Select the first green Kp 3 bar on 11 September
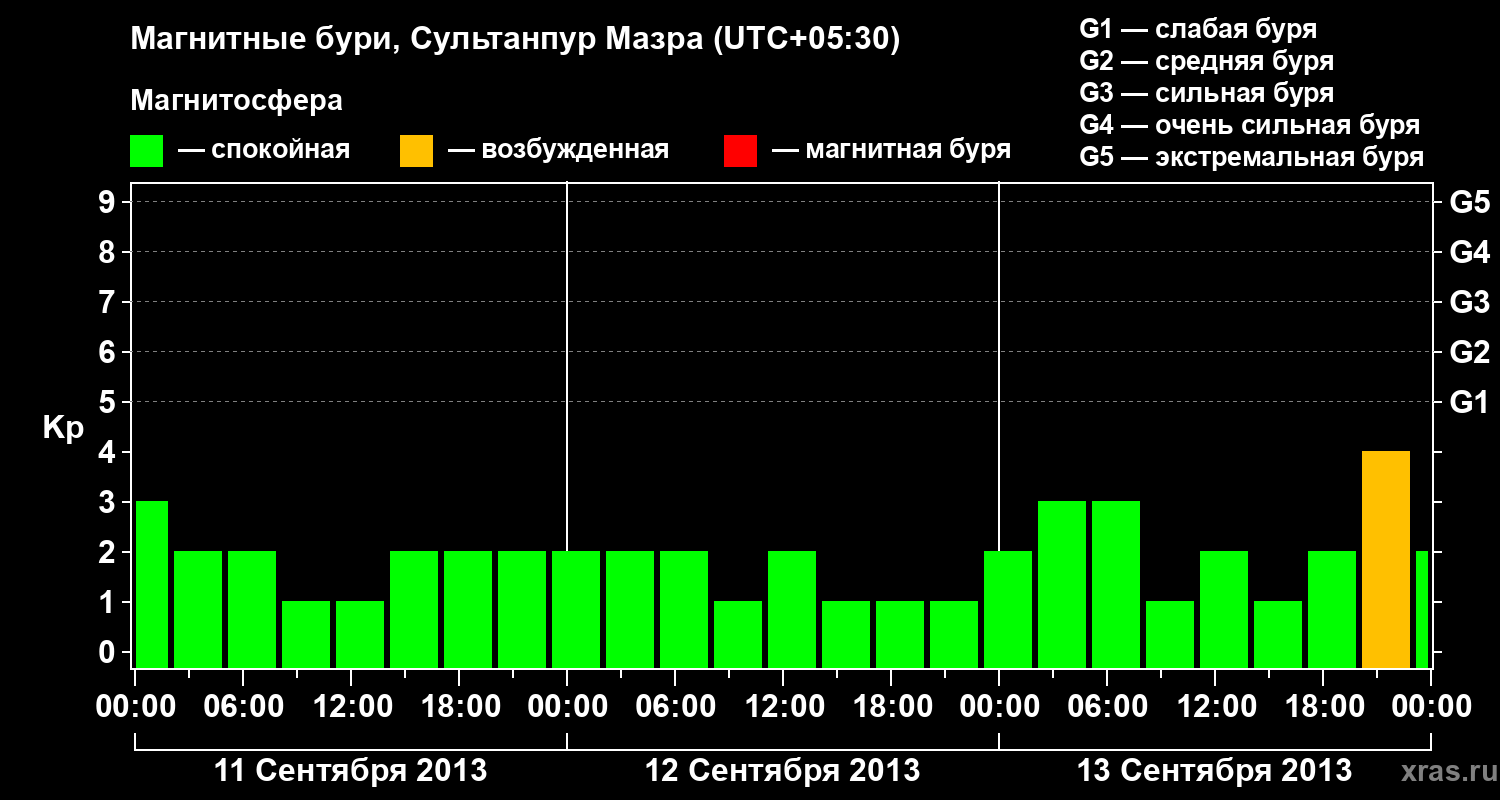The width and height of the screenshot is (1500, 800). pyautogui.click(x=152, y=584)
